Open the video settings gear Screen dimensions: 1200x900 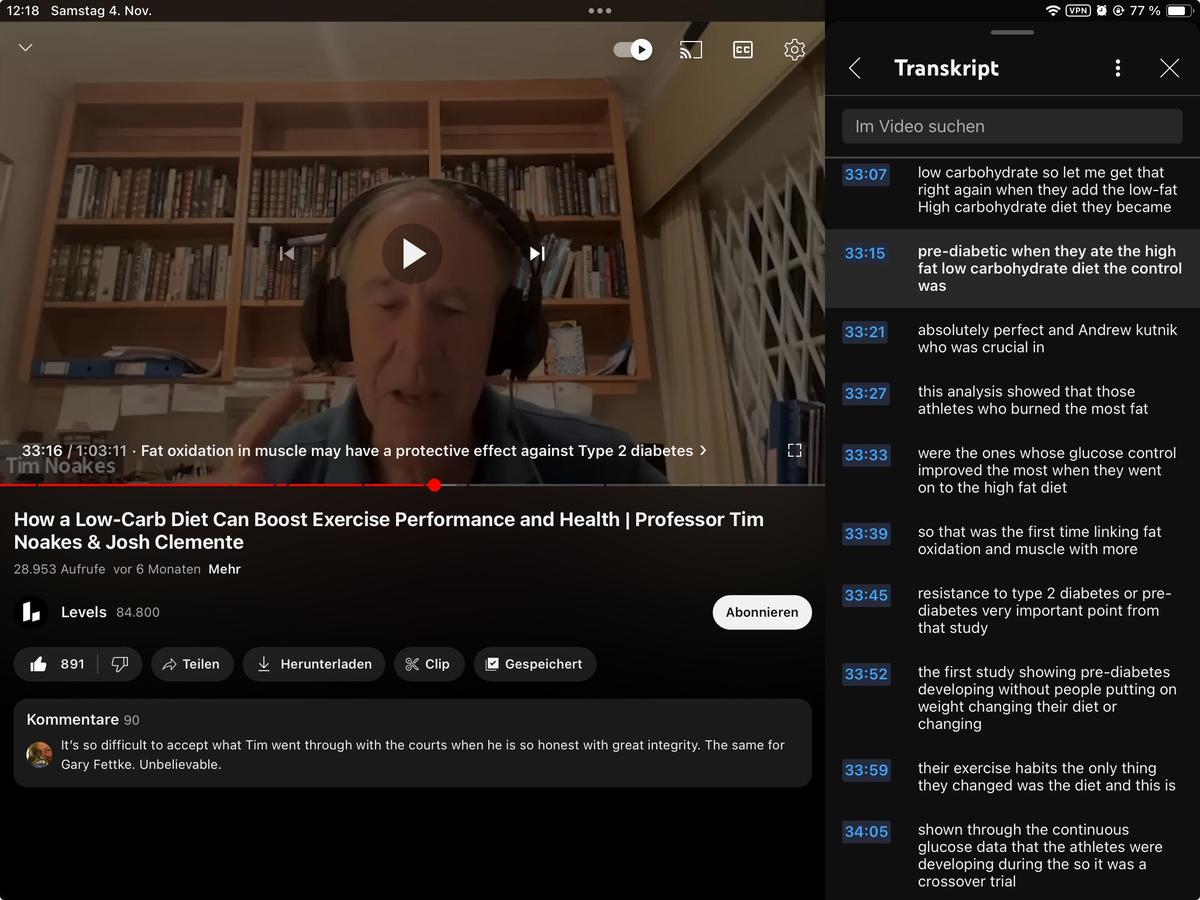(x=794, y=50)
